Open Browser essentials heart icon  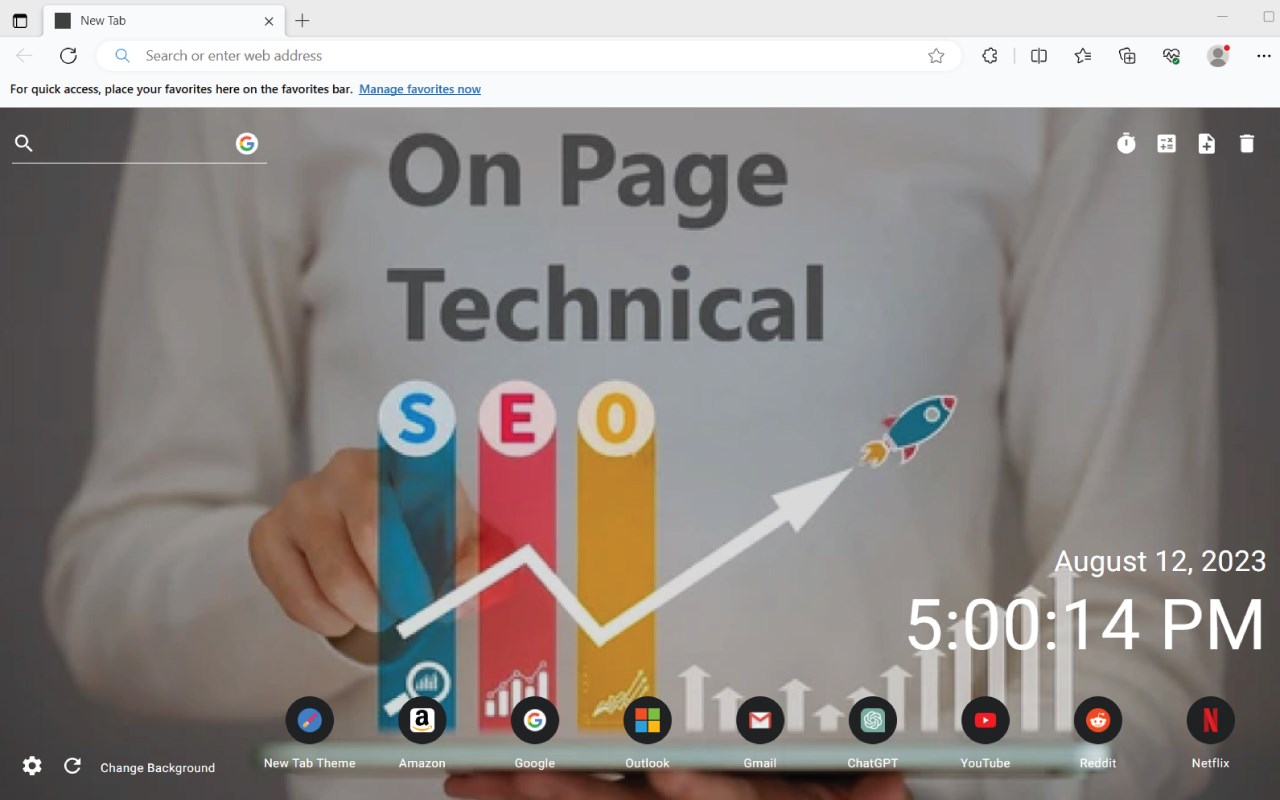(x=1172, y=56)
